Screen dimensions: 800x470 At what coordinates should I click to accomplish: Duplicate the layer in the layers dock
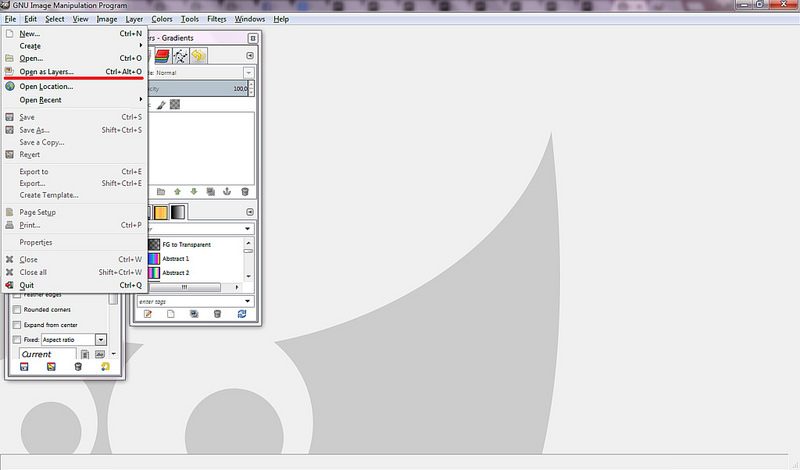coord(210,192)
